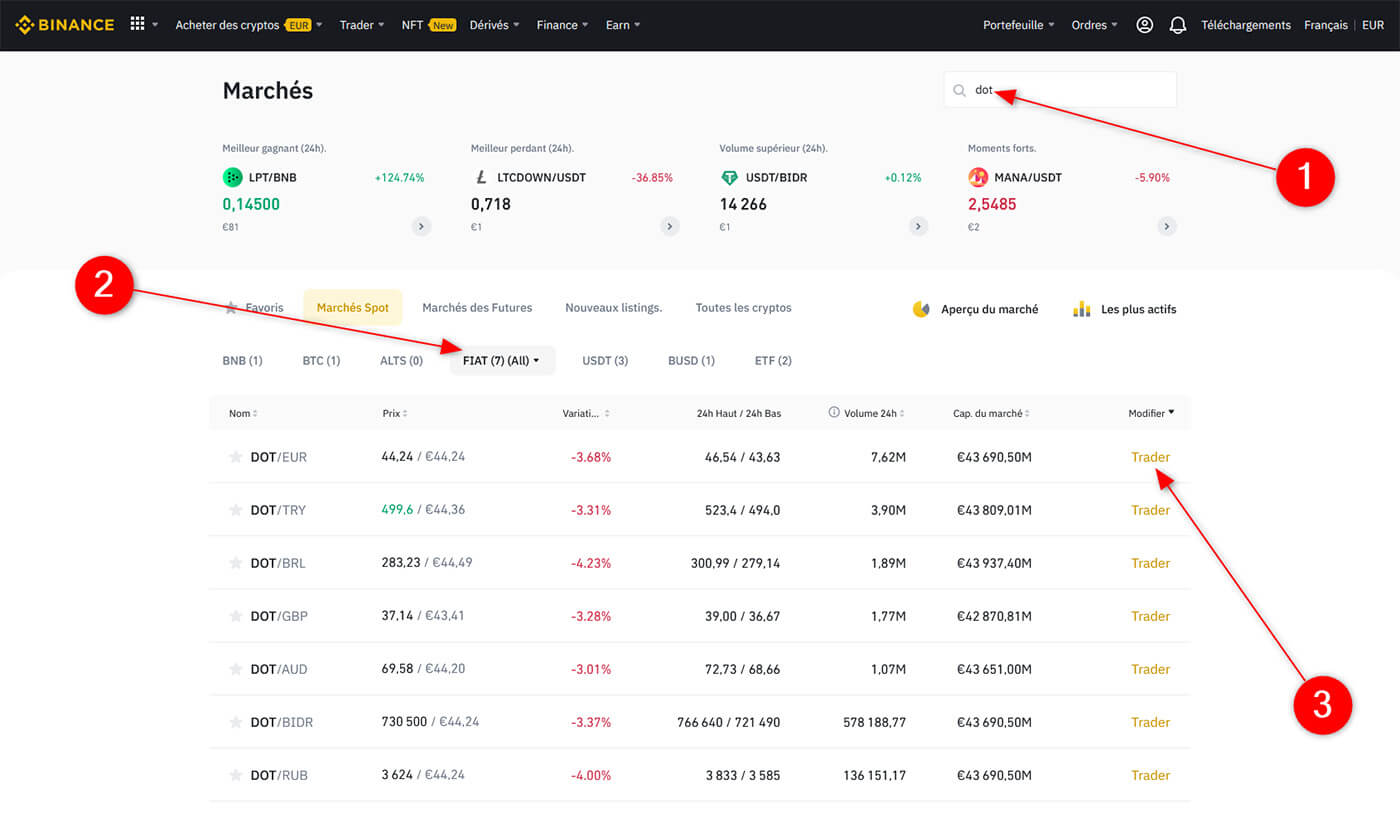
Task: Click the Les plus actifs bar chart icon
Action: point(1081,309)
